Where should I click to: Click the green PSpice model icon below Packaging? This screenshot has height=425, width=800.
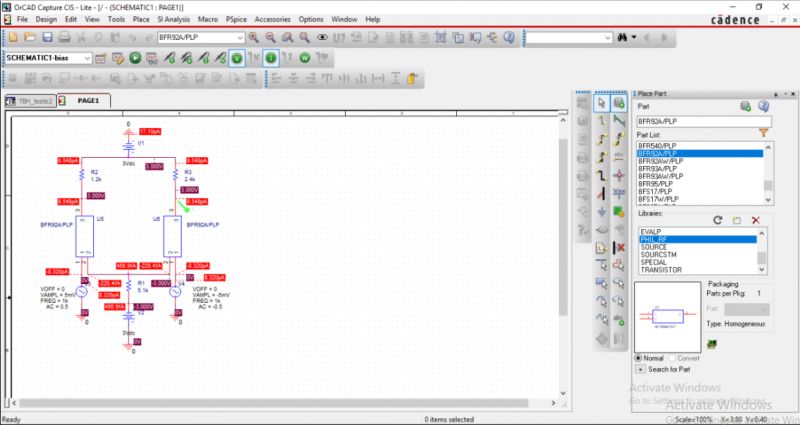[x=712, y=344]
